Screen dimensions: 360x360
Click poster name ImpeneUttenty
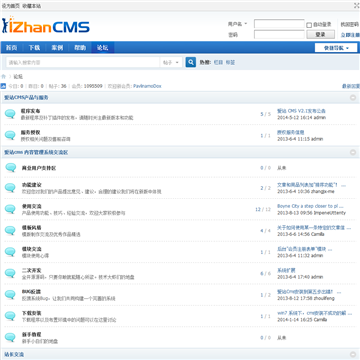330,213
